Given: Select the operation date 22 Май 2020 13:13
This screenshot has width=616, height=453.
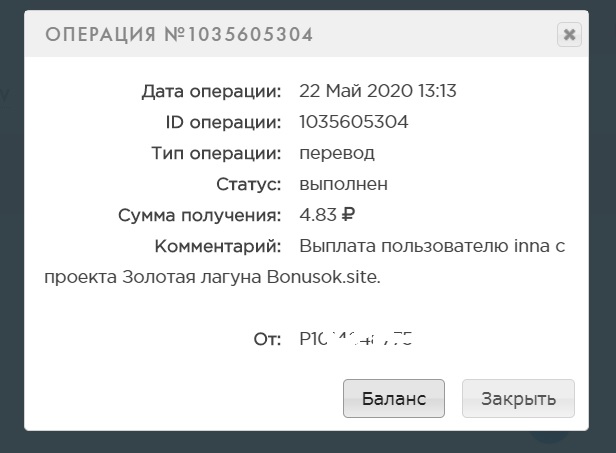Looking at the screenshot, I should click(x=377, y=91).
